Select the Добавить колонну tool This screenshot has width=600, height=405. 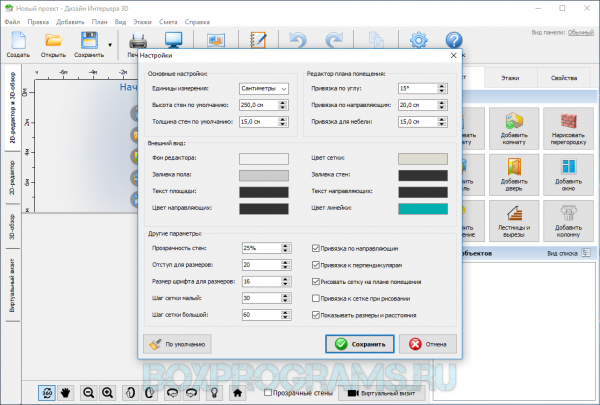point(568,221)
